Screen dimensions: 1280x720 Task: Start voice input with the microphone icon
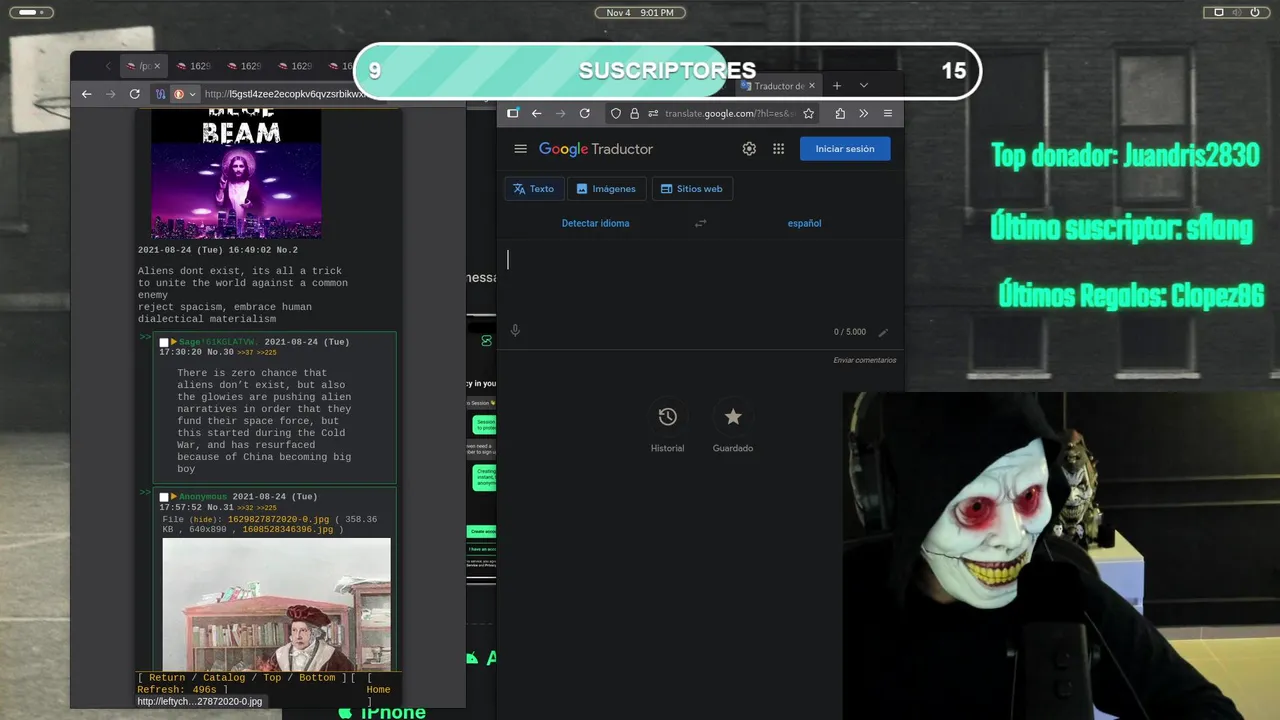point(515,331)
